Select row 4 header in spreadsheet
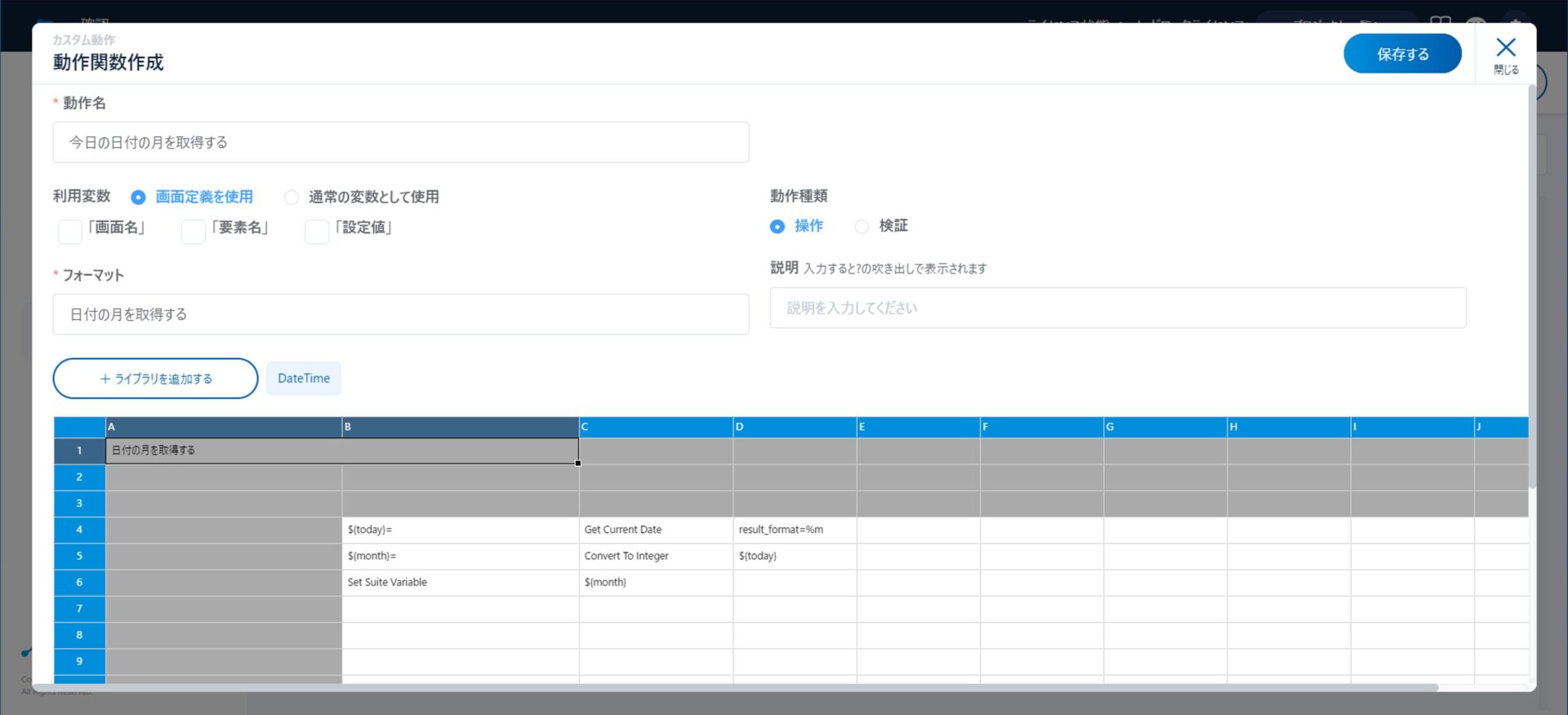The height and width of the screenshot is (715, 1568). click(79, 530)
